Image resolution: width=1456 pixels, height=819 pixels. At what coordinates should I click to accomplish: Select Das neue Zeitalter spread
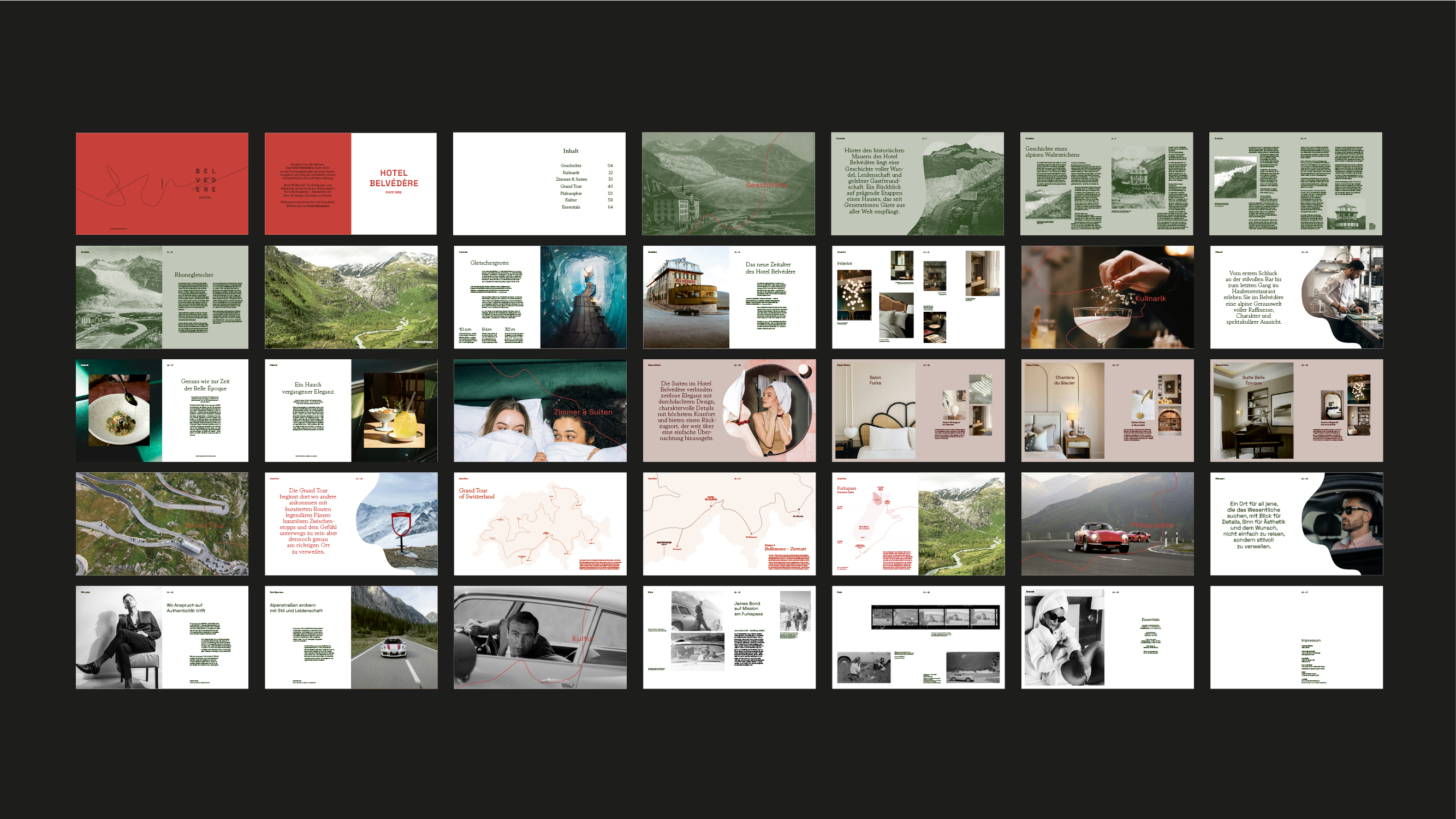pos(729,296)
